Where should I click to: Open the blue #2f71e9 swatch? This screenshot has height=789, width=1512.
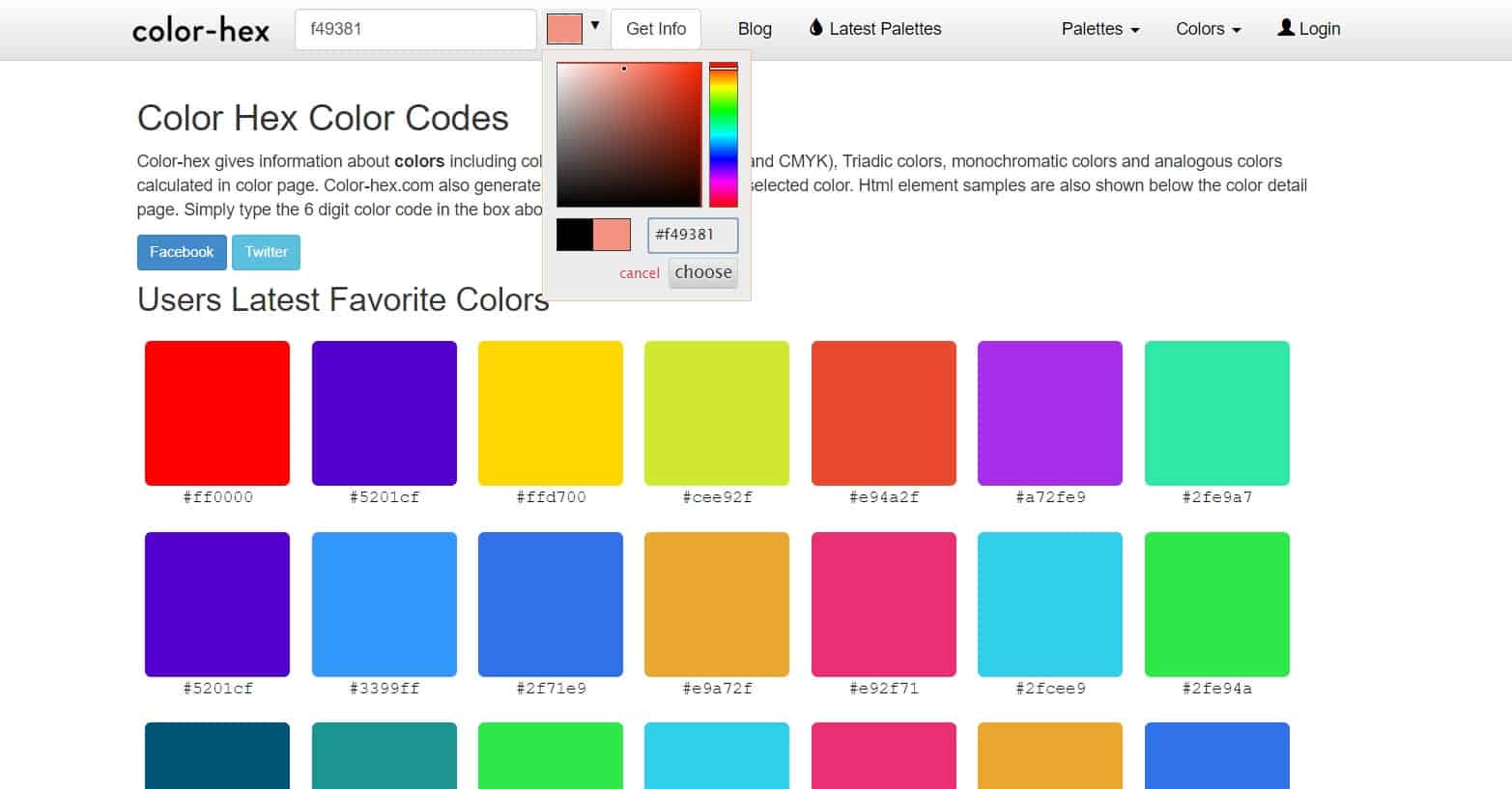(551, 605)
